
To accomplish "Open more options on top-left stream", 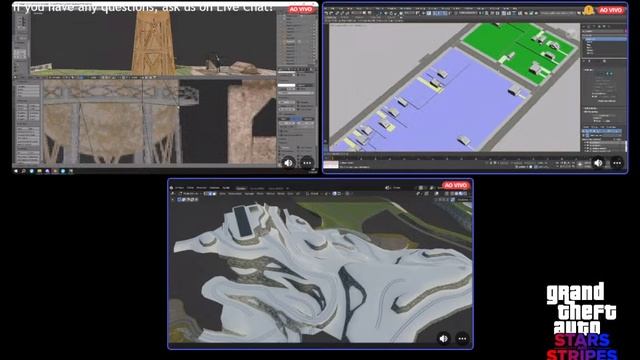I will coord(307,163).
